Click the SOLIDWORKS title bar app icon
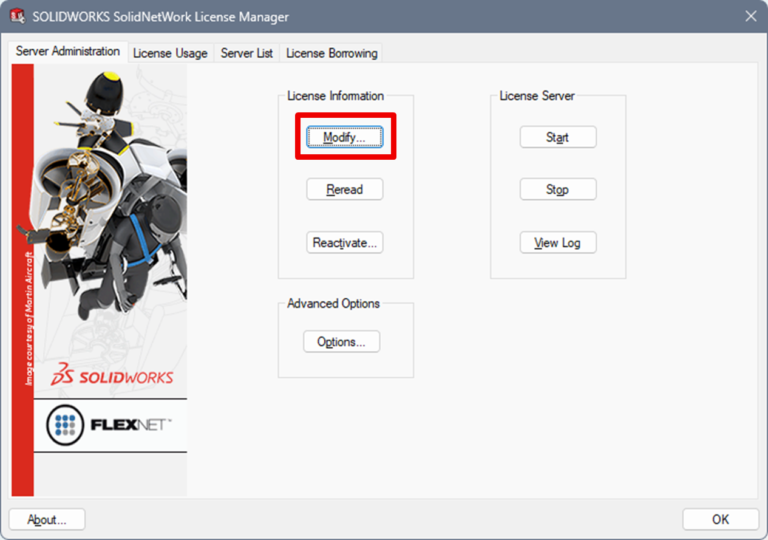768x540 pixels. pyautogui.click(x=17, y=16)
